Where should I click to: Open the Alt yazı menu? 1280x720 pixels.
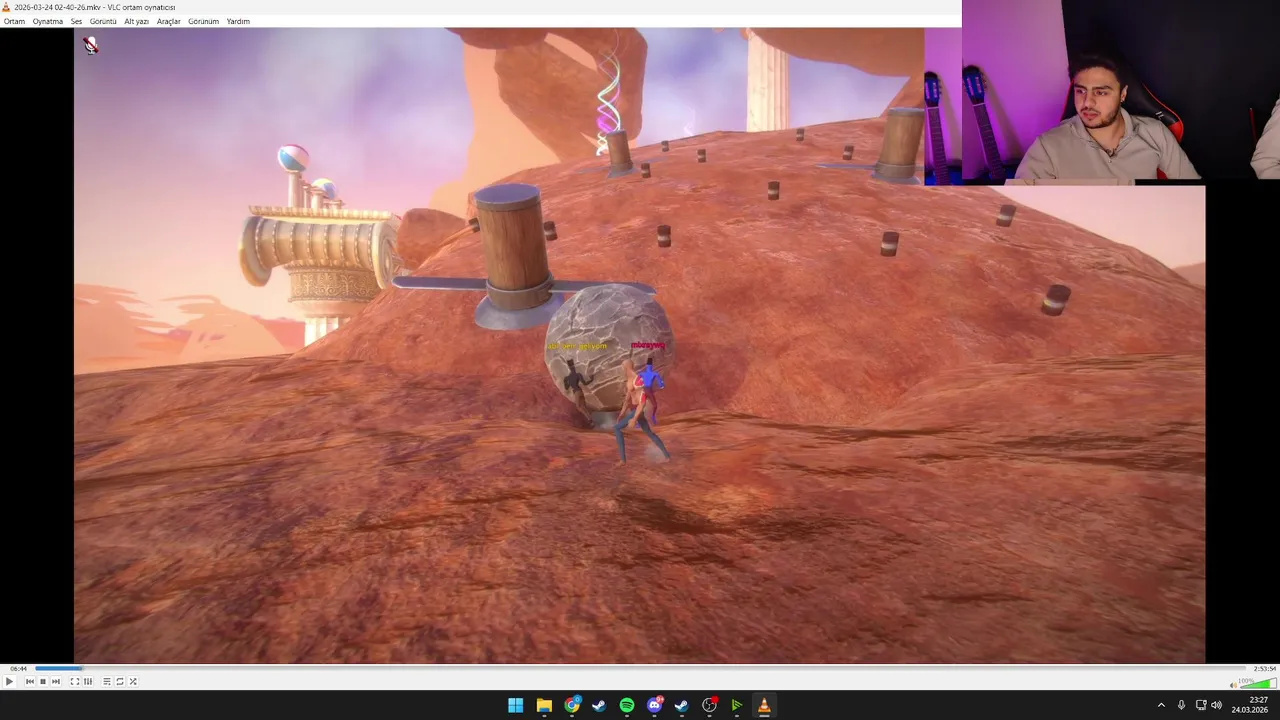click(136, 21)
